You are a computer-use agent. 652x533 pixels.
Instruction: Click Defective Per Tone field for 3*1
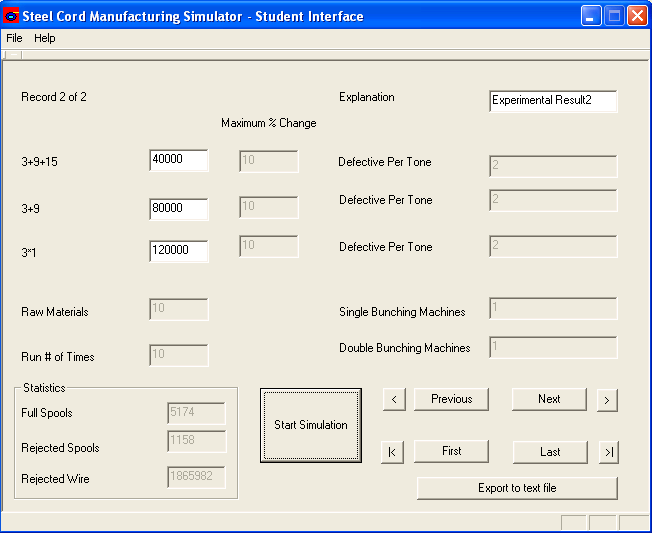(x=553, y=247)
